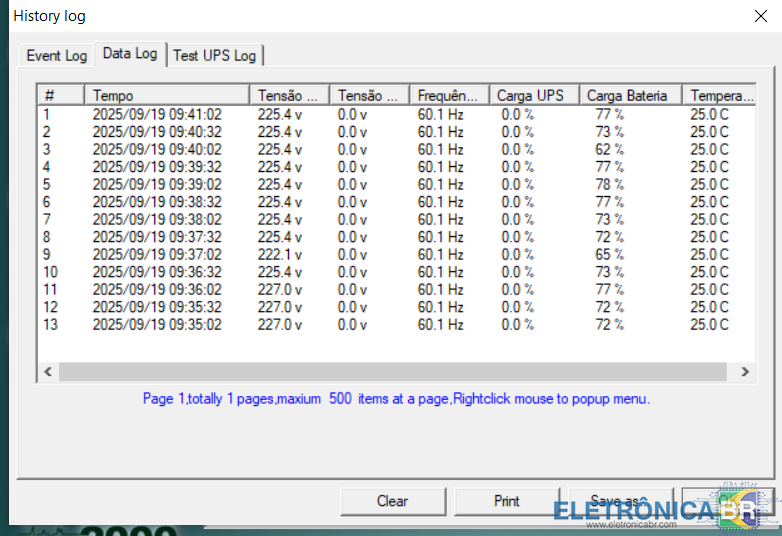Switch to the Event Log tab
782x536 pixels.
tap(56, 55)
